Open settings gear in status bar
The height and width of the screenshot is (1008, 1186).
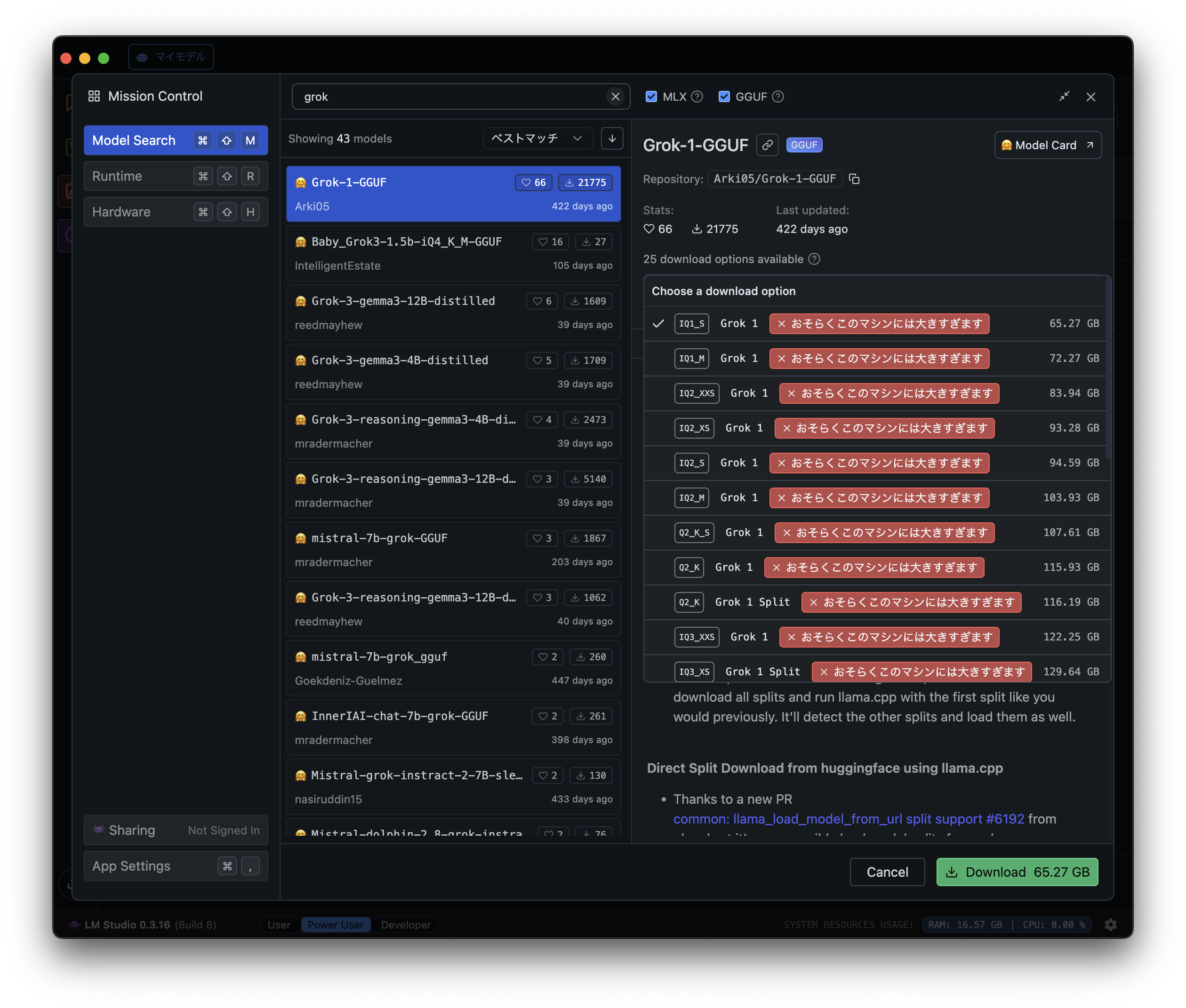(1110, 925)
